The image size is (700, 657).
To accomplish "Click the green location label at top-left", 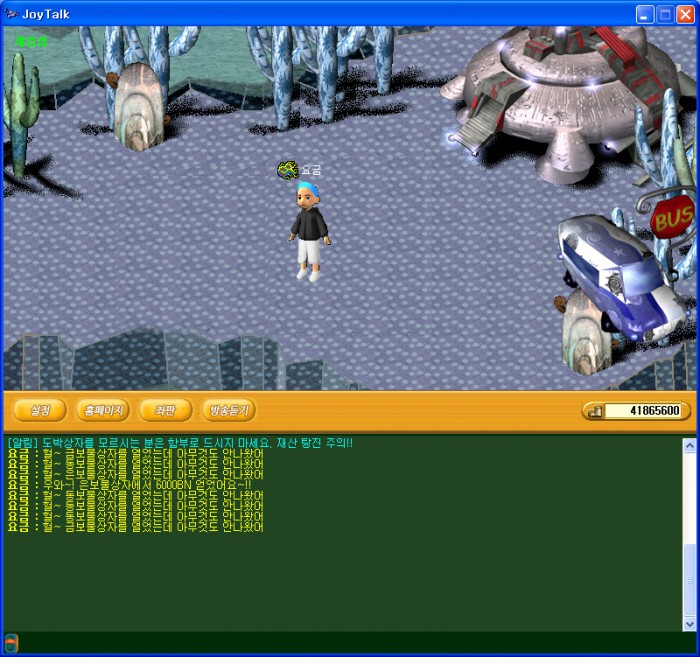I will pos(30,41).
